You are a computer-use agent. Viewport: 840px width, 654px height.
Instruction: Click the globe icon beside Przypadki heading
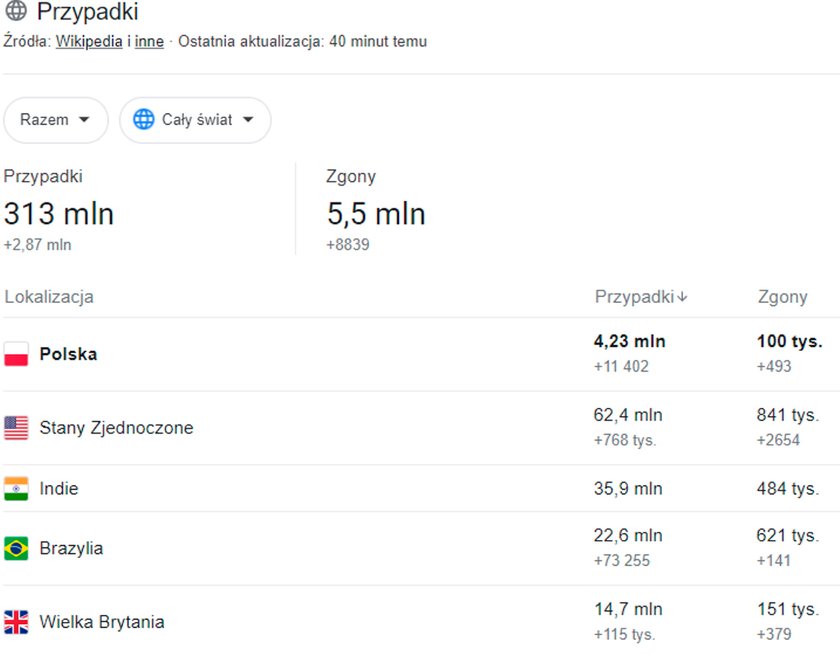tap(16, 11)
